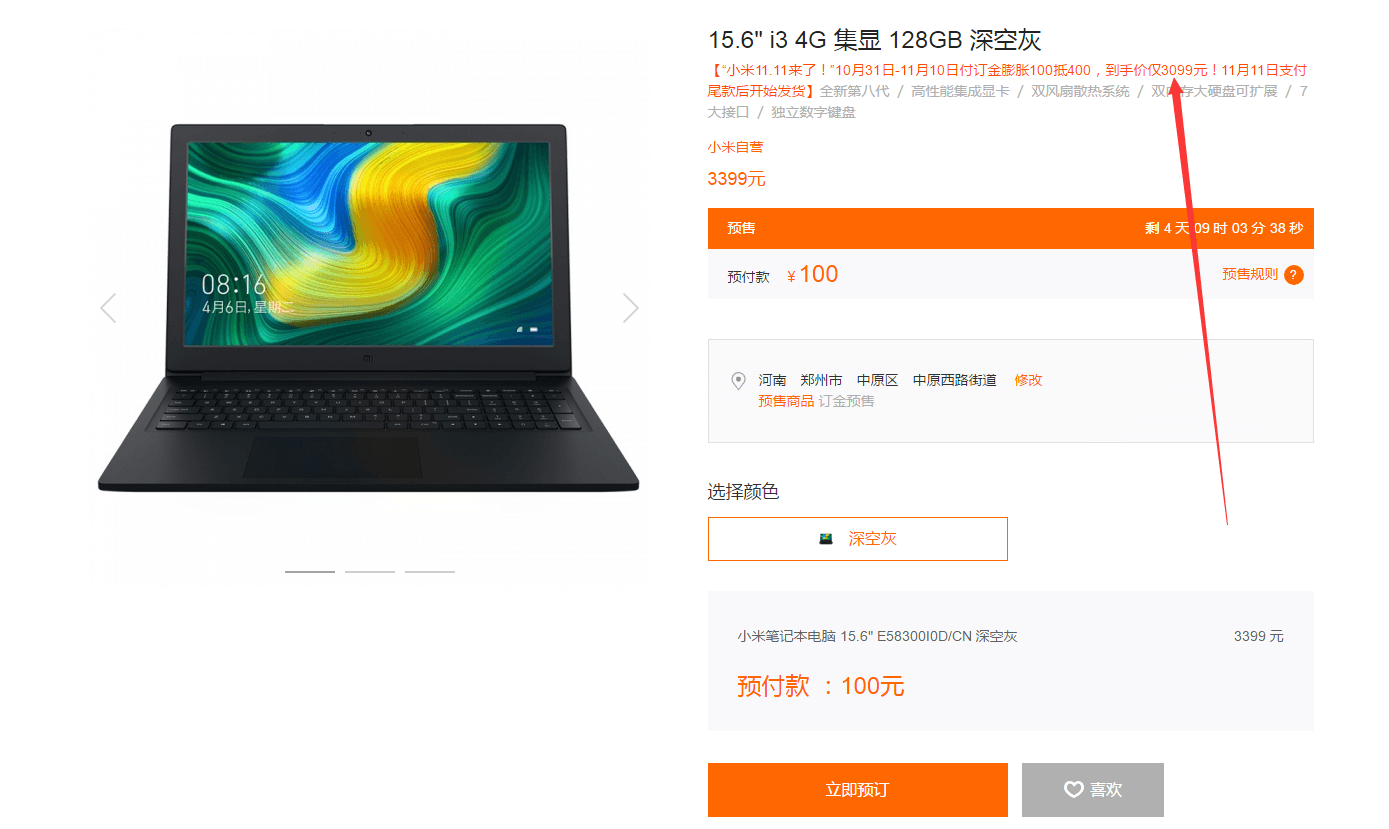Image resolution: width=1389 pixels, height=829 pixels.
Task: Click the main laptop product image
Action: [368, 308]
